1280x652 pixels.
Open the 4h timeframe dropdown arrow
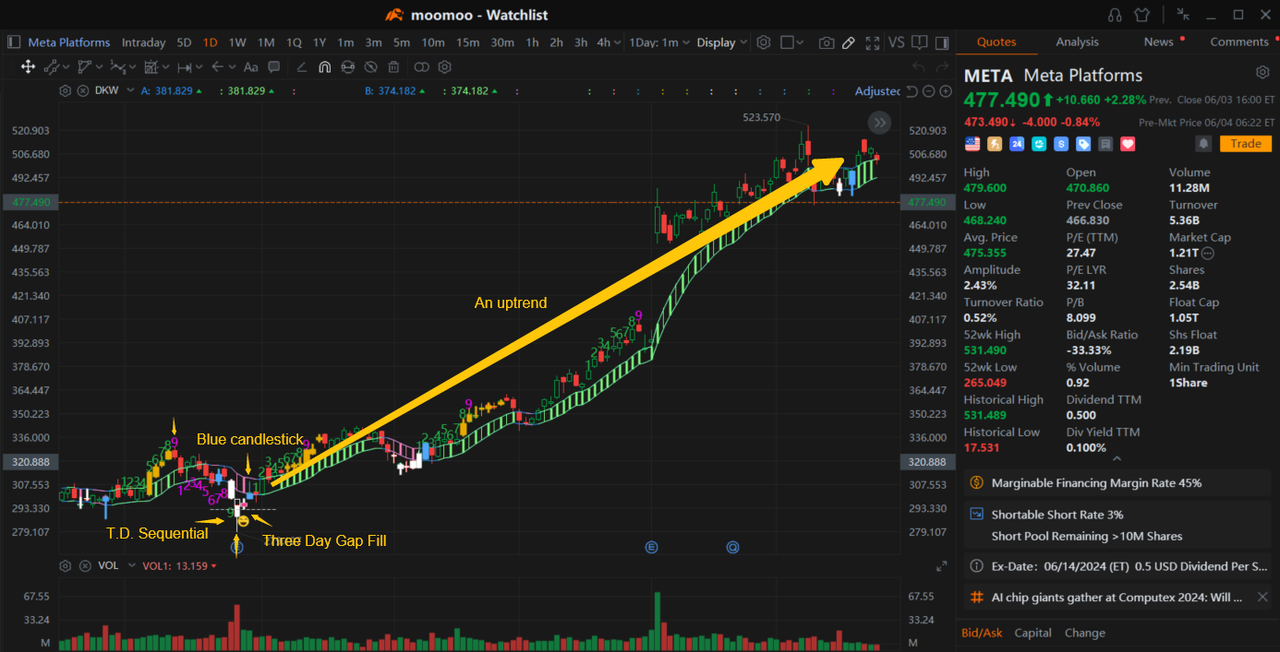[x=618, y=42]
